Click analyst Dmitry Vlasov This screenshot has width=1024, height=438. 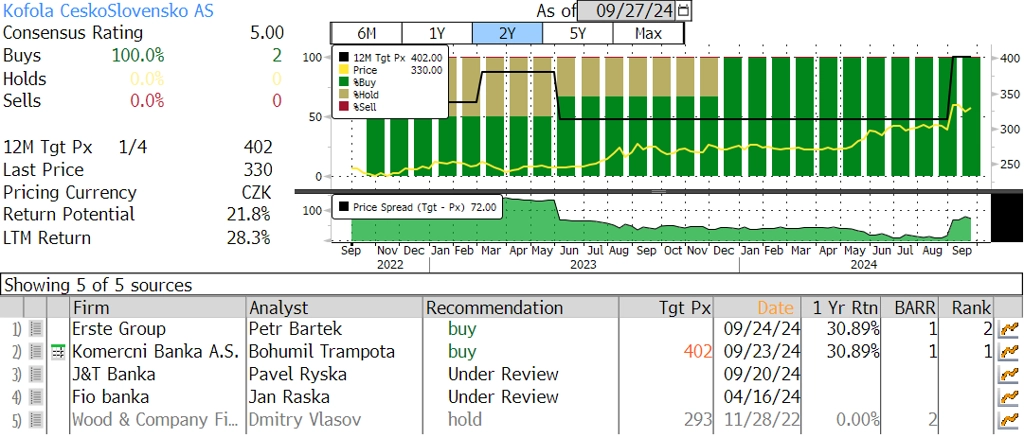(305, 420)
